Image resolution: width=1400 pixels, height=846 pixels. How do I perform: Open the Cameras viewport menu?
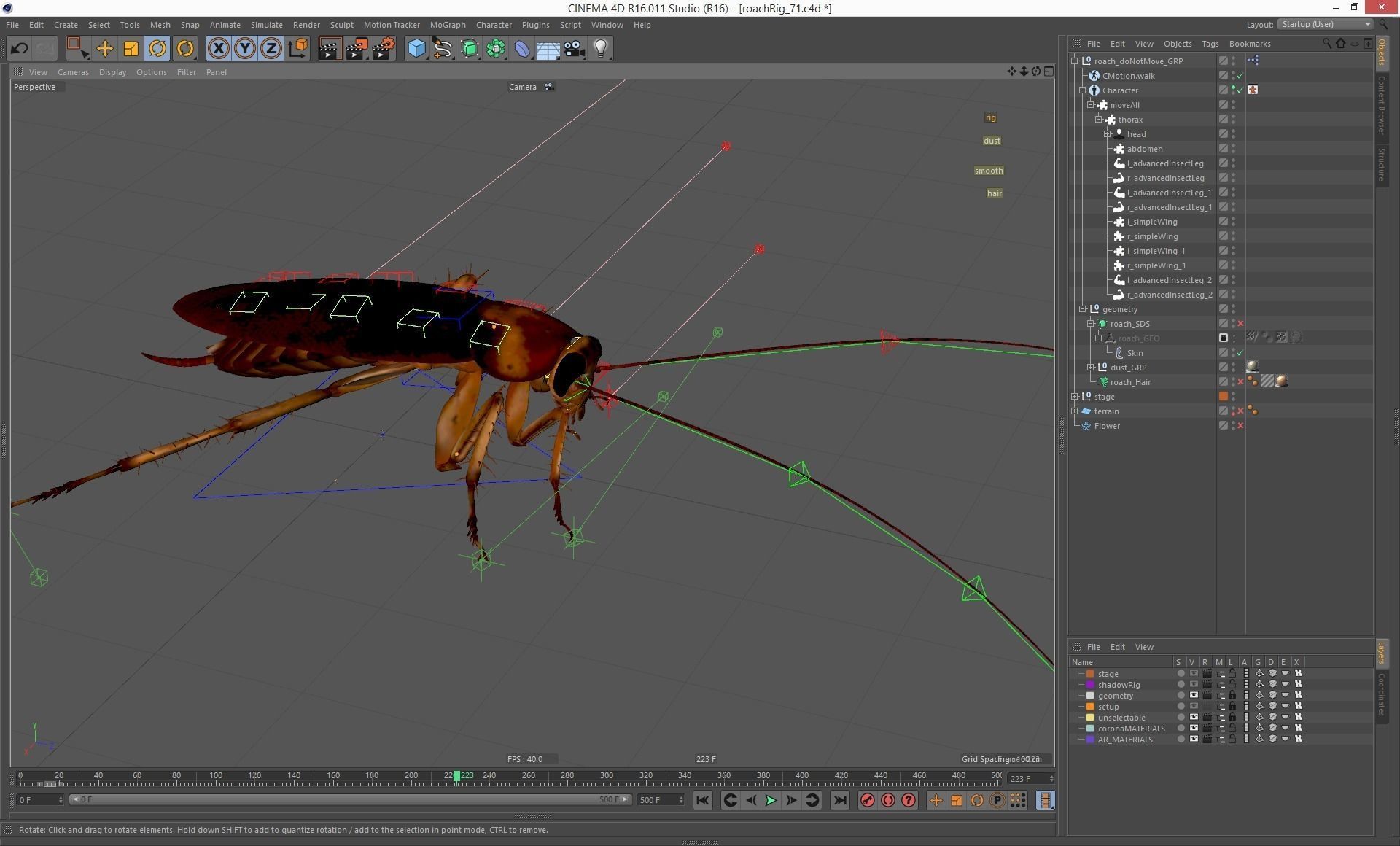73,72
